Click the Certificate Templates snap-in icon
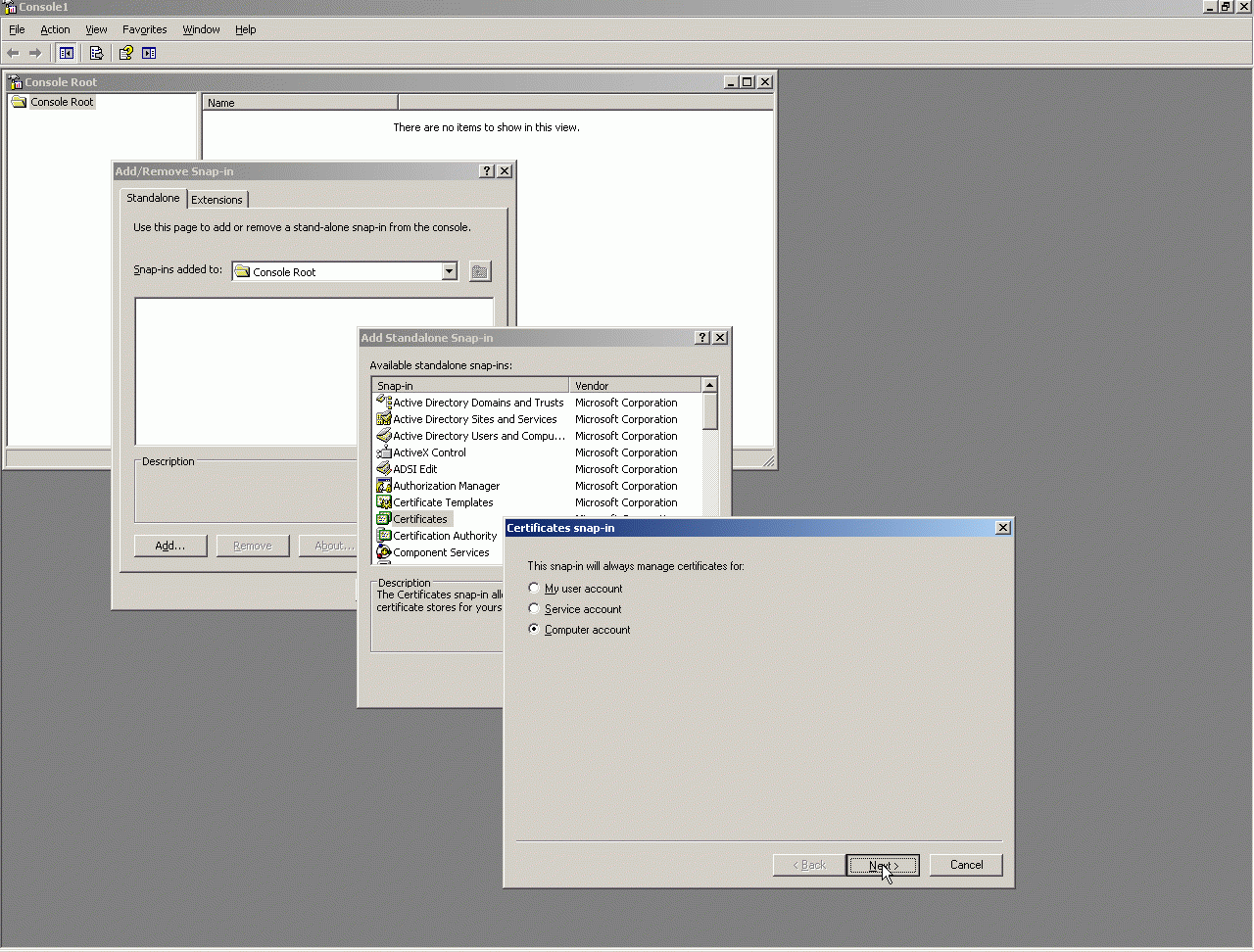The width and height of the screenshot is (1254, 952). click(x=384, y=502)
